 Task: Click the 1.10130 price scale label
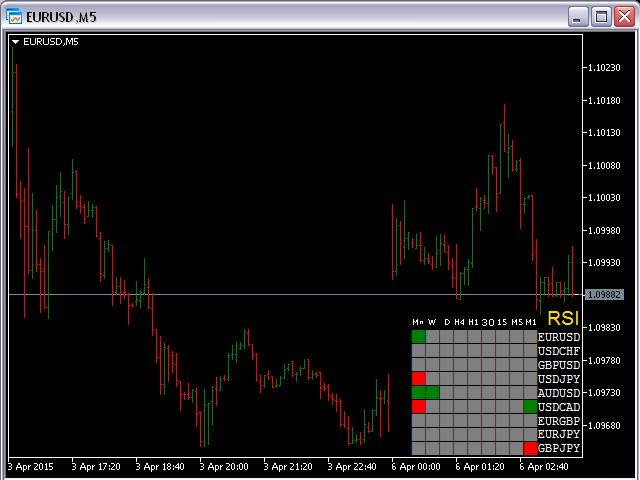604,133
